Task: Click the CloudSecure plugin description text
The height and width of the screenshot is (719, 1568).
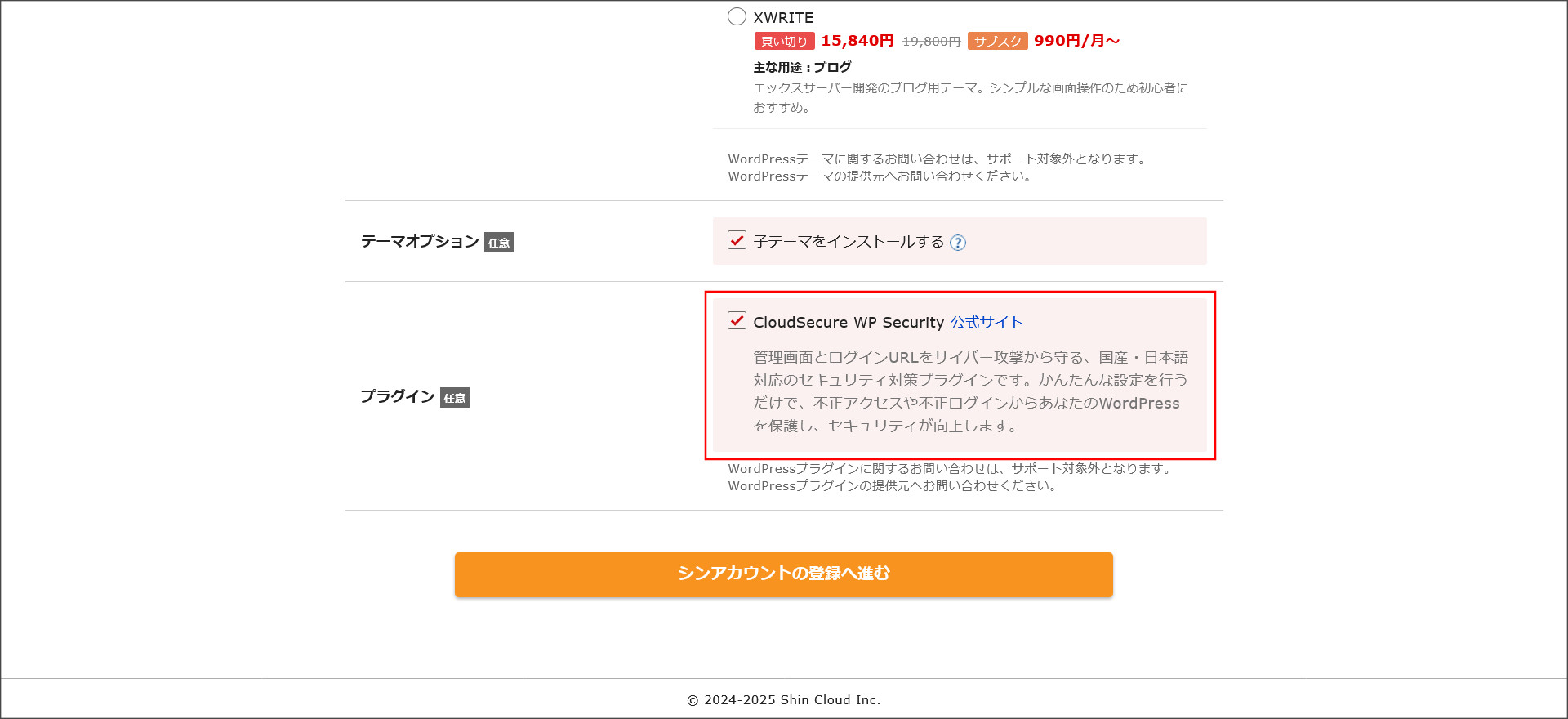Action: [x=969, y=391]
